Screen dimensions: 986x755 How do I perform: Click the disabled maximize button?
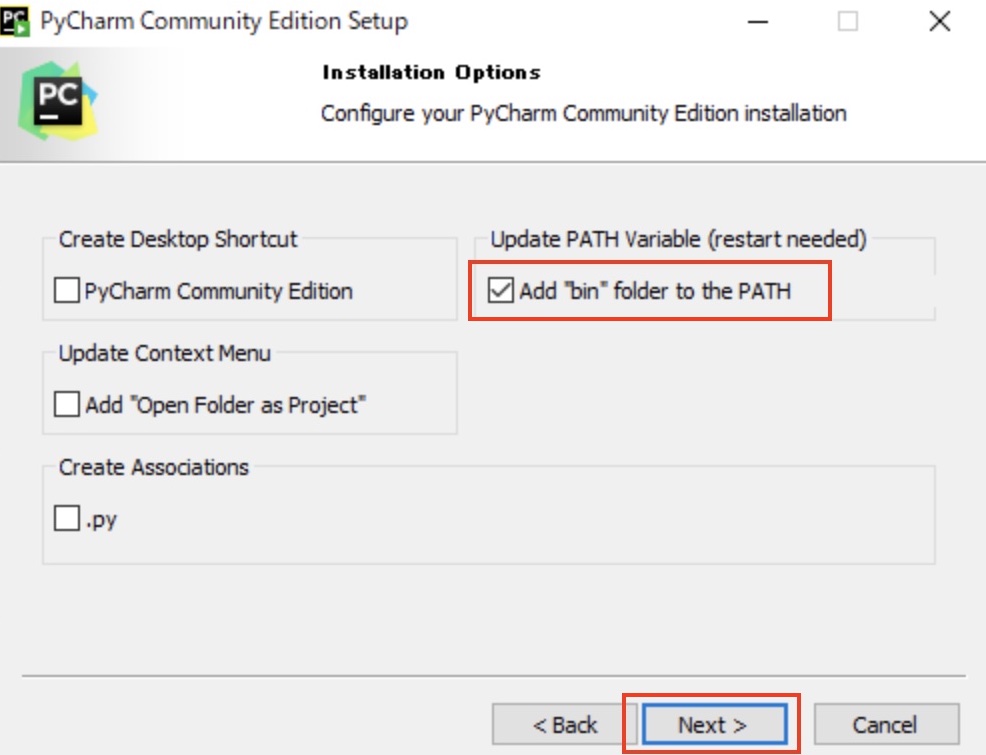tap(848, 21)
